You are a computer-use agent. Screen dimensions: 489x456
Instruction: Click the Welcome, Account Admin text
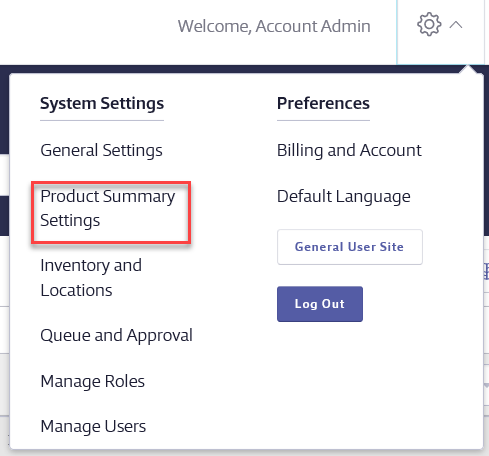pos(274,26)
